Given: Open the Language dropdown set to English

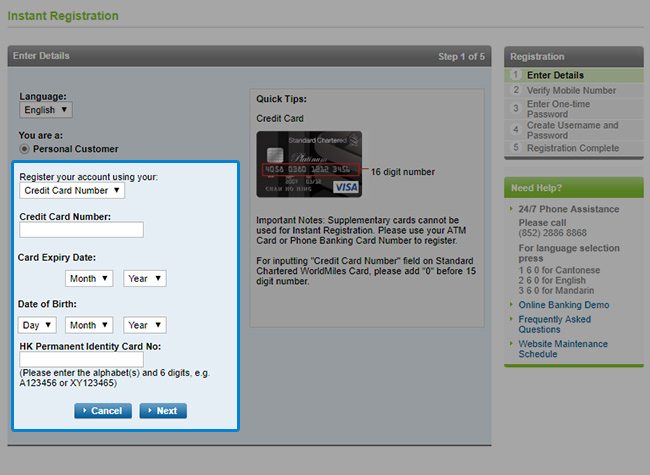Looking at the screenshot, I should (x=45, y=110).
